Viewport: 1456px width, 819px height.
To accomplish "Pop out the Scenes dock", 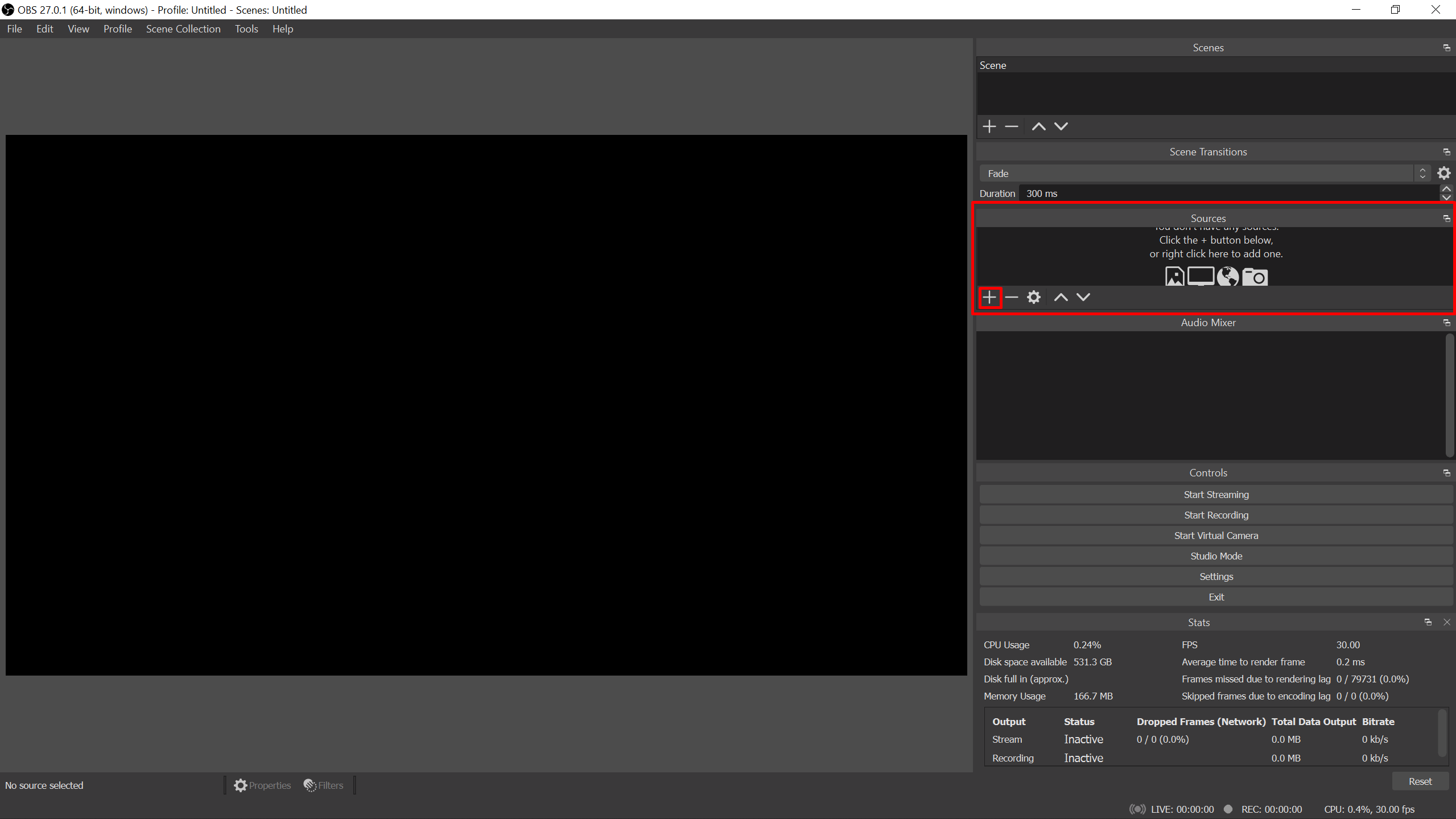I will pyautogui.click(x=1447, y=48).
